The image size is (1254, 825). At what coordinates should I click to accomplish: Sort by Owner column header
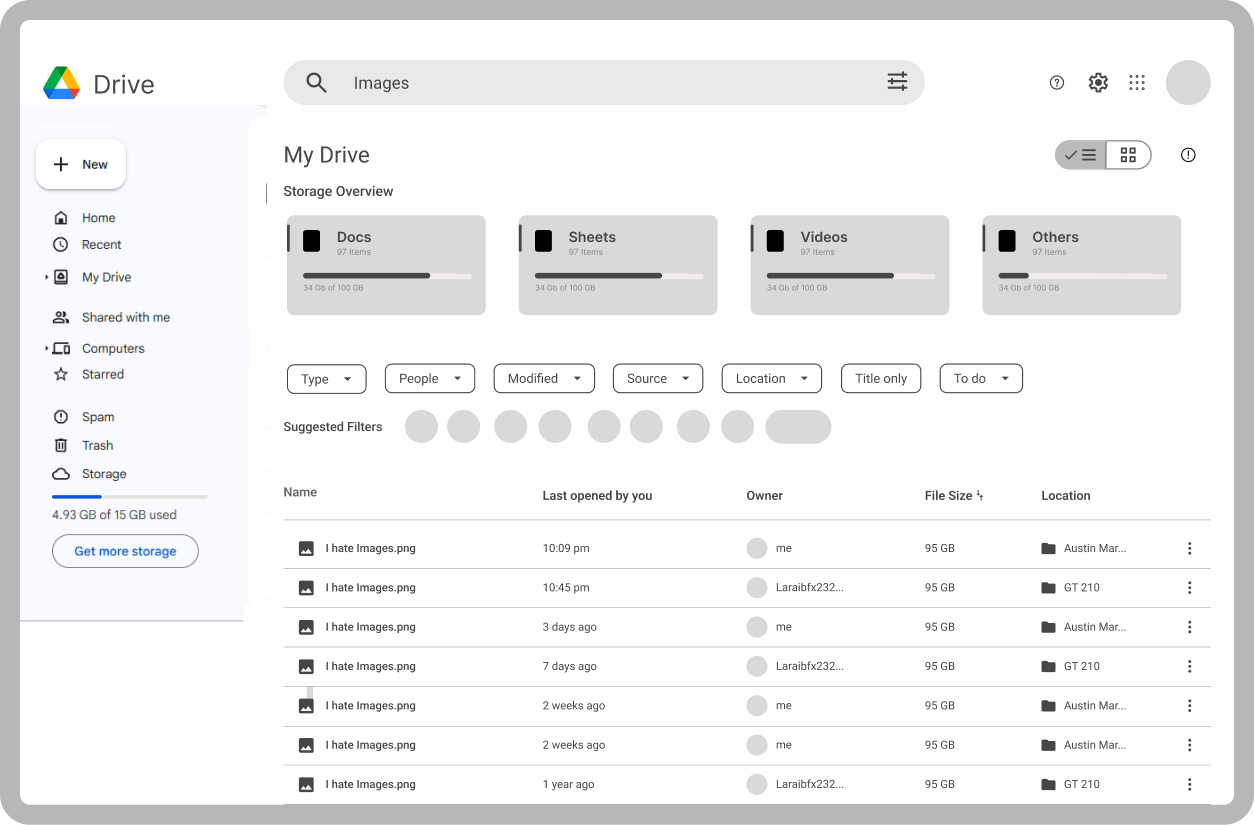tap(764, 495)
